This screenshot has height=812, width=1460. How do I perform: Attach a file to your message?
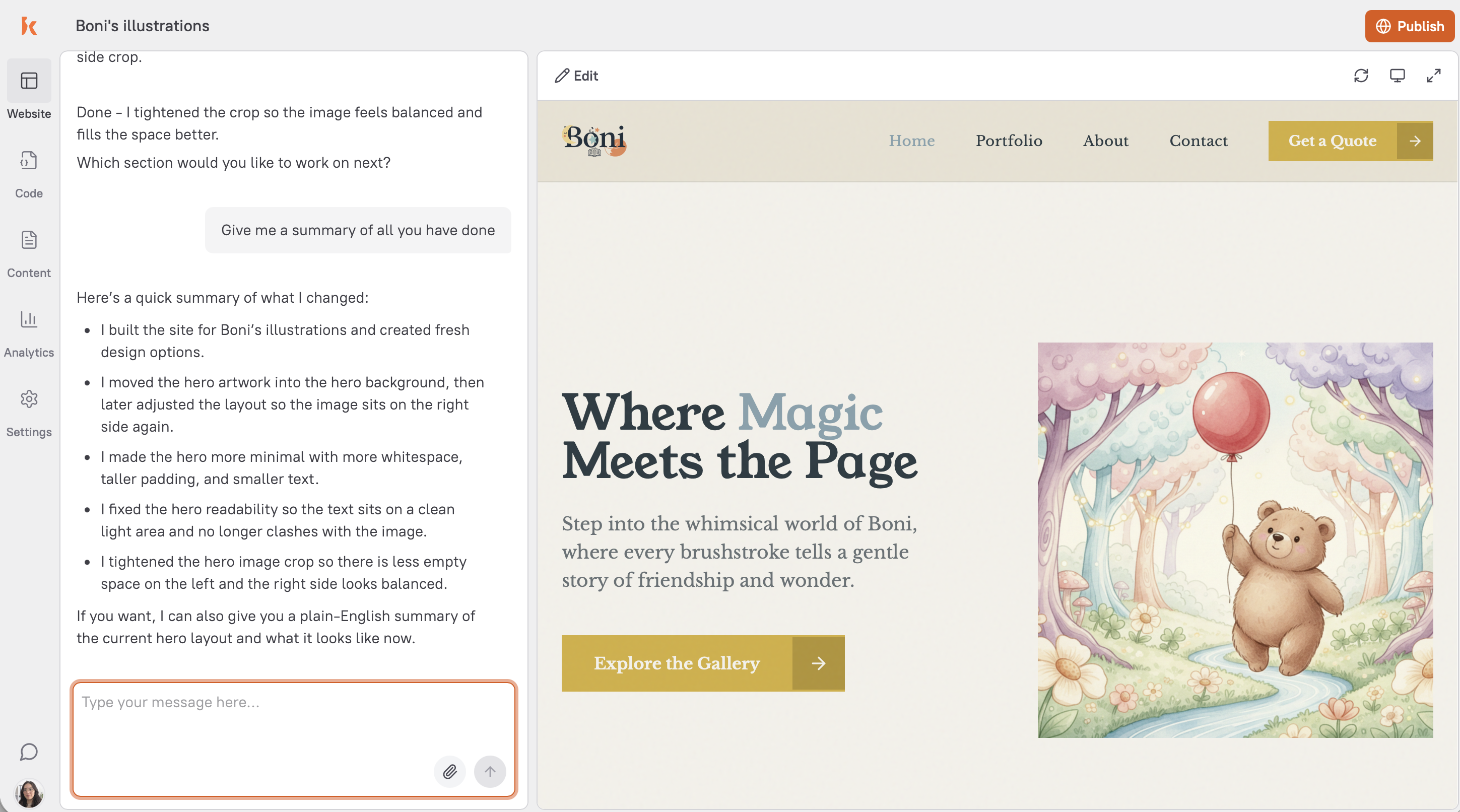tap(449, 771)
